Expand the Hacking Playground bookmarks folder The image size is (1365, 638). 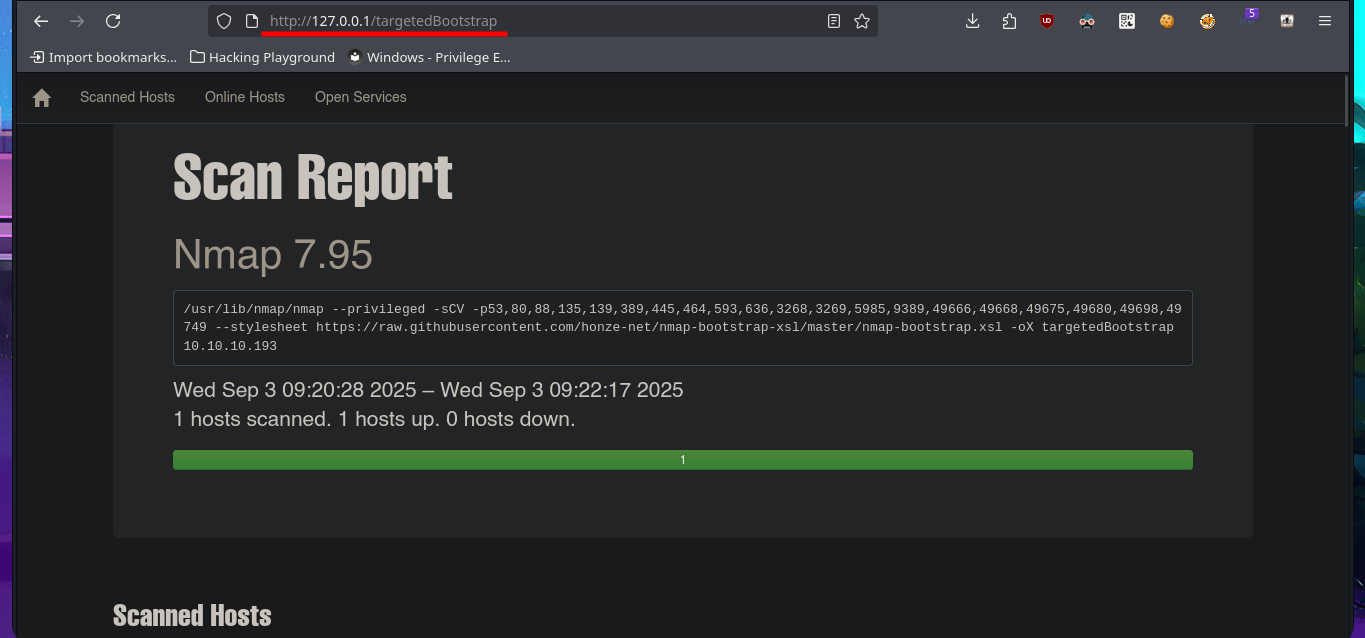click(262, 57)
